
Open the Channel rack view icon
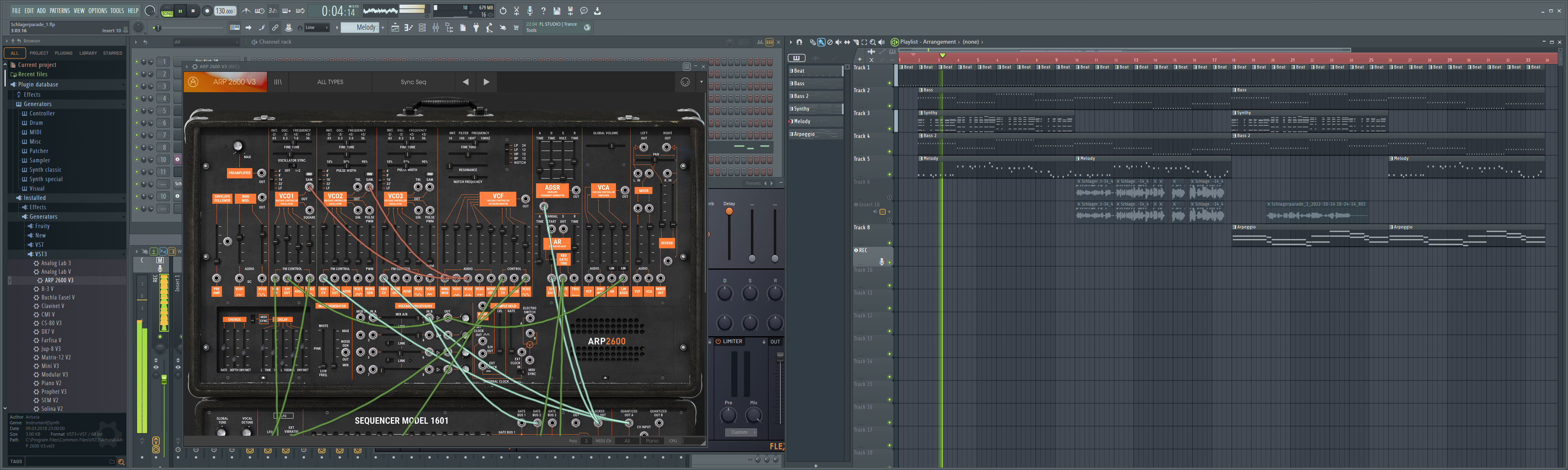pos(422,27)
